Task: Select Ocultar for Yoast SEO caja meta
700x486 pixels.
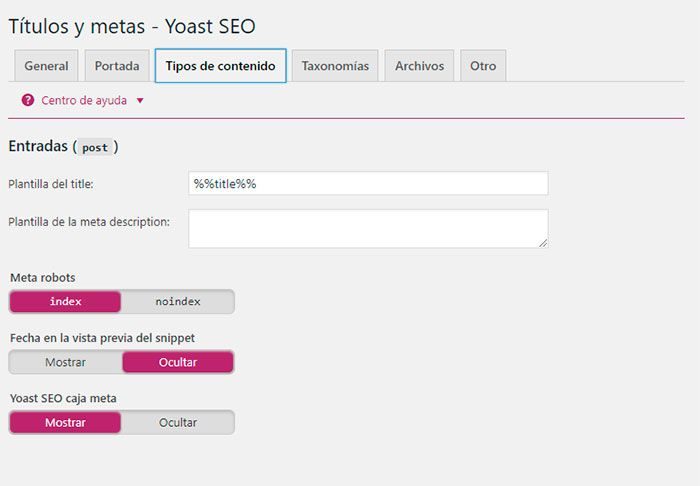Action: (178, 422)
